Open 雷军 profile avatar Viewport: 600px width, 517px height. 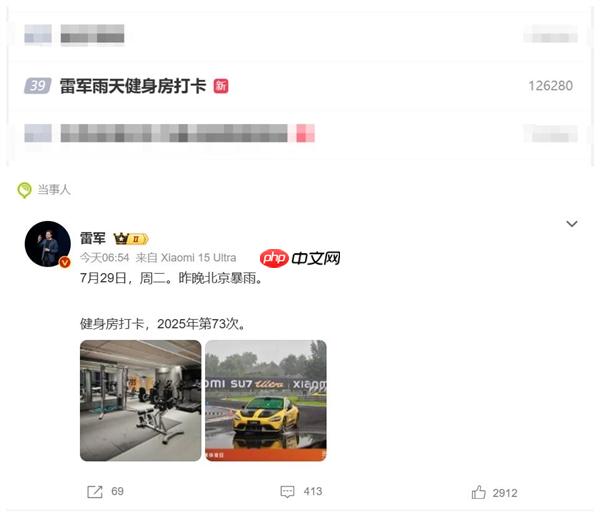48,244
